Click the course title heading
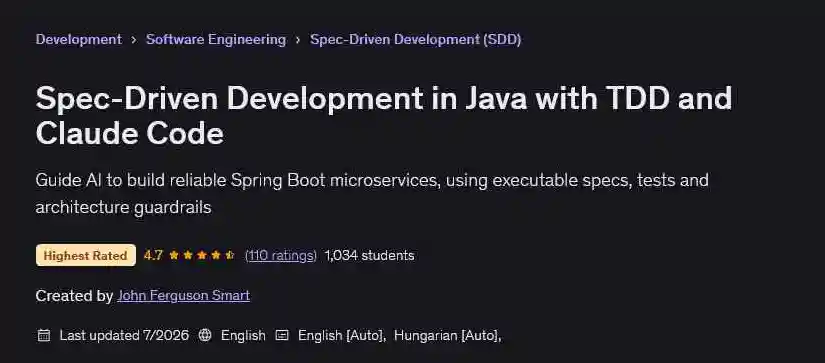Image resolution: width=825 pixels, height=363 pixels. click(x=384, y=115)
